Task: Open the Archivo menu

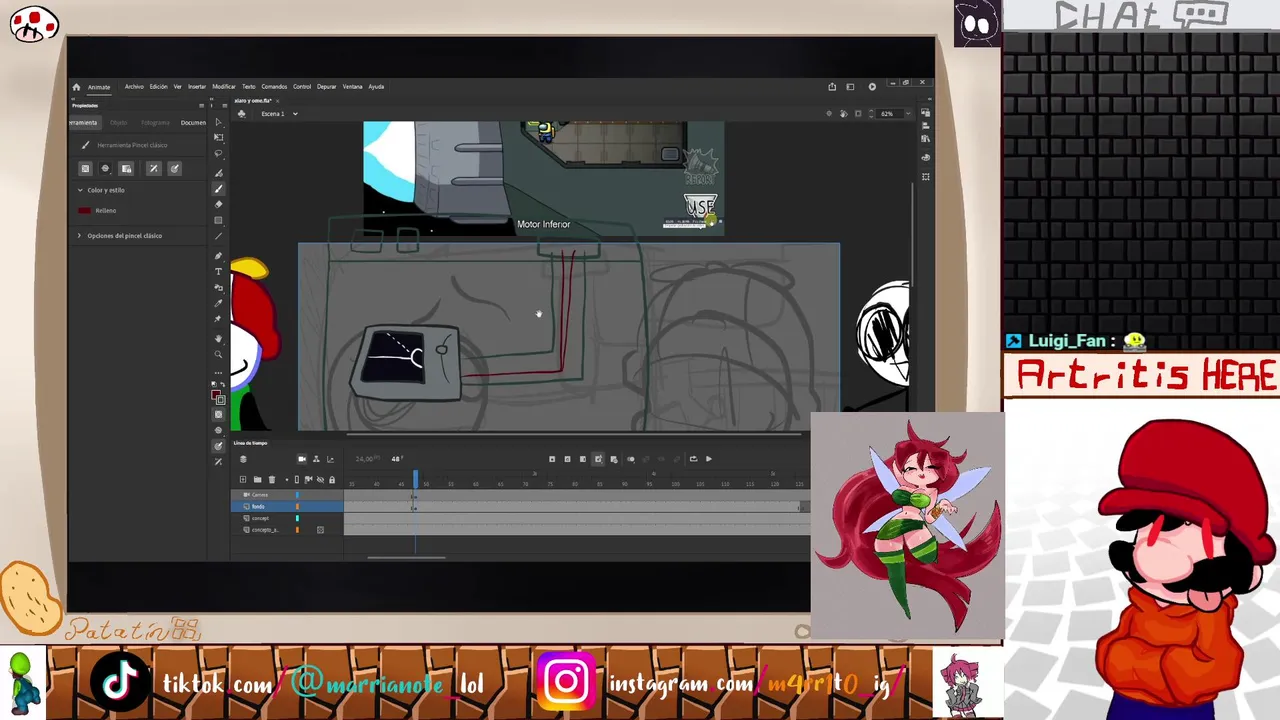Action: click(x=134, y=87)
